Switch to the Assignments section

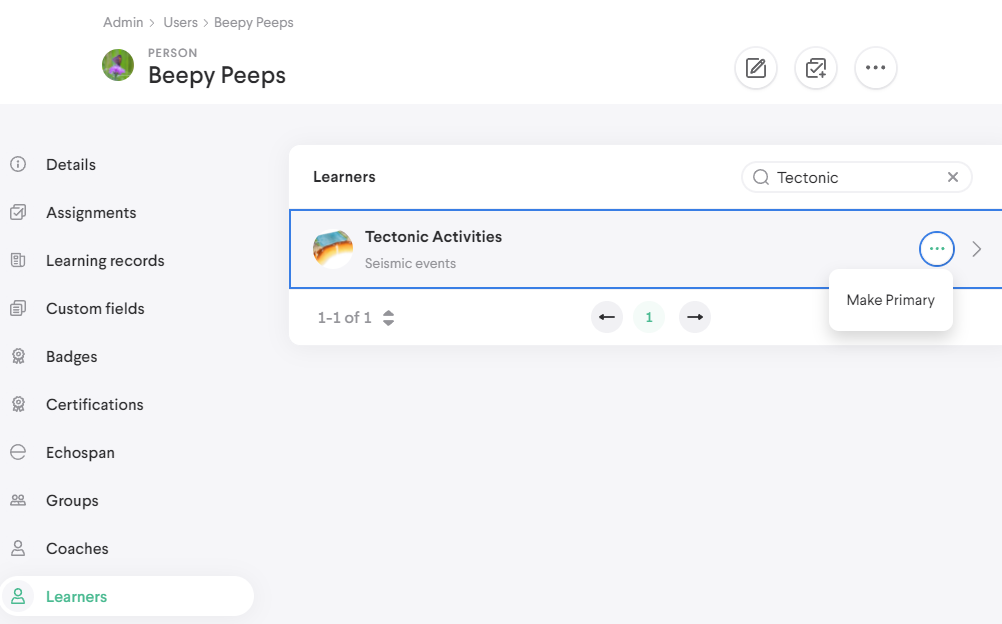91,213
